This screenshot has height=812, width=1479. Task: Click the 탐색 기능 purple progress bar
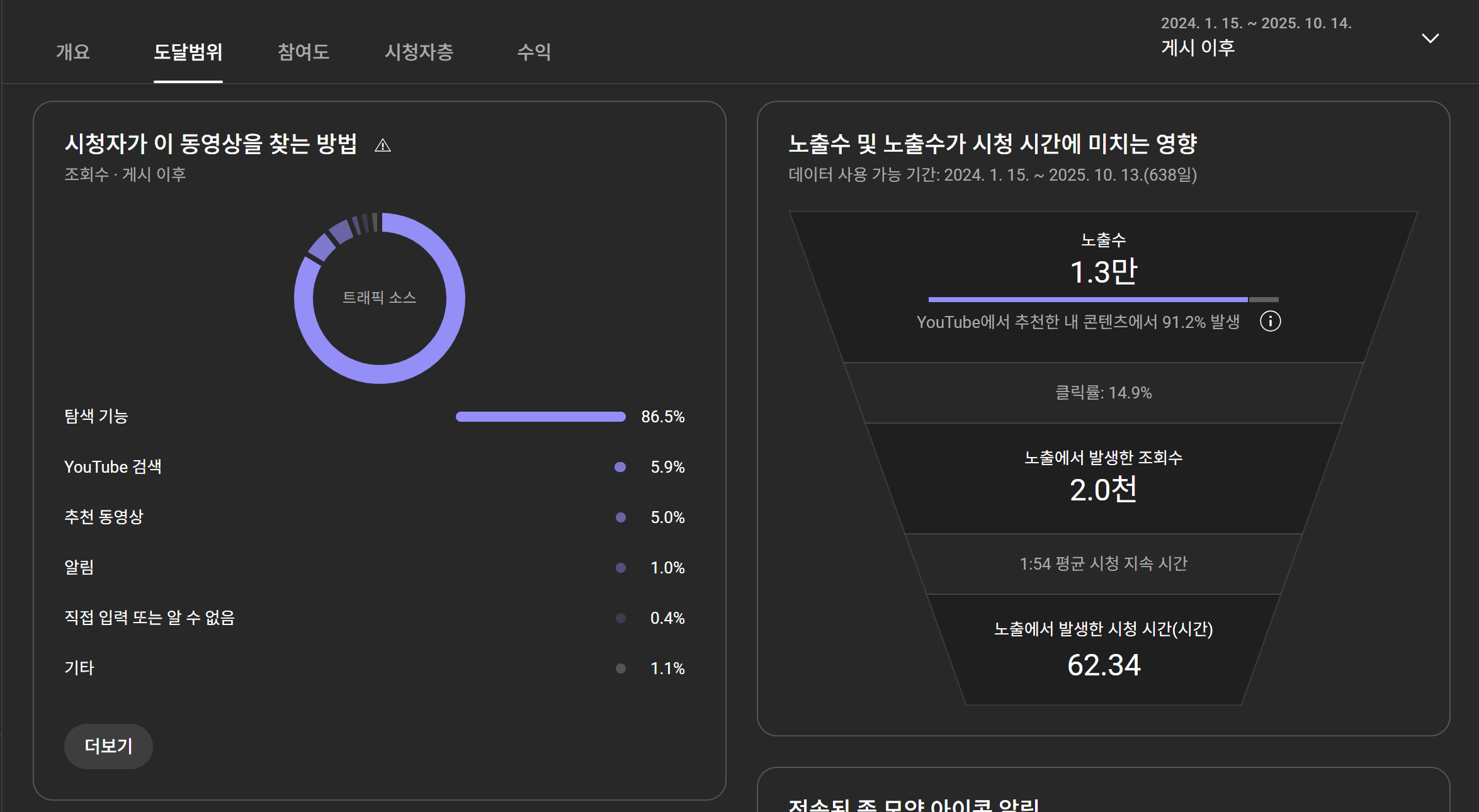pyautogui.click(x=540, y=417)
